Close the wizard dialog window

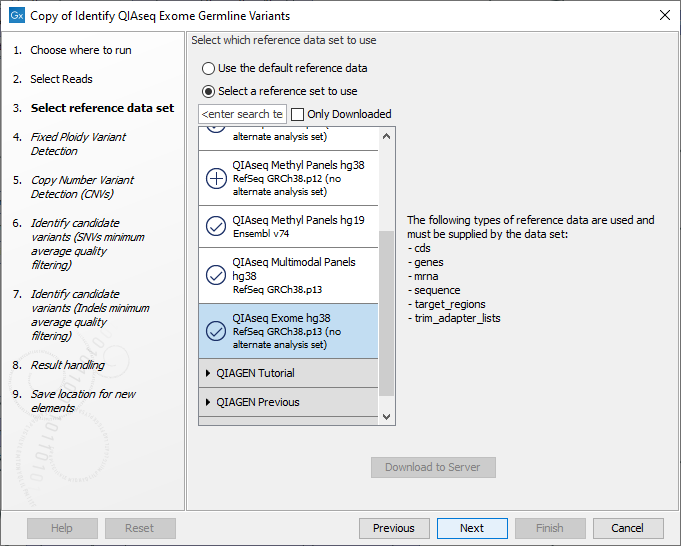point(665,15)
